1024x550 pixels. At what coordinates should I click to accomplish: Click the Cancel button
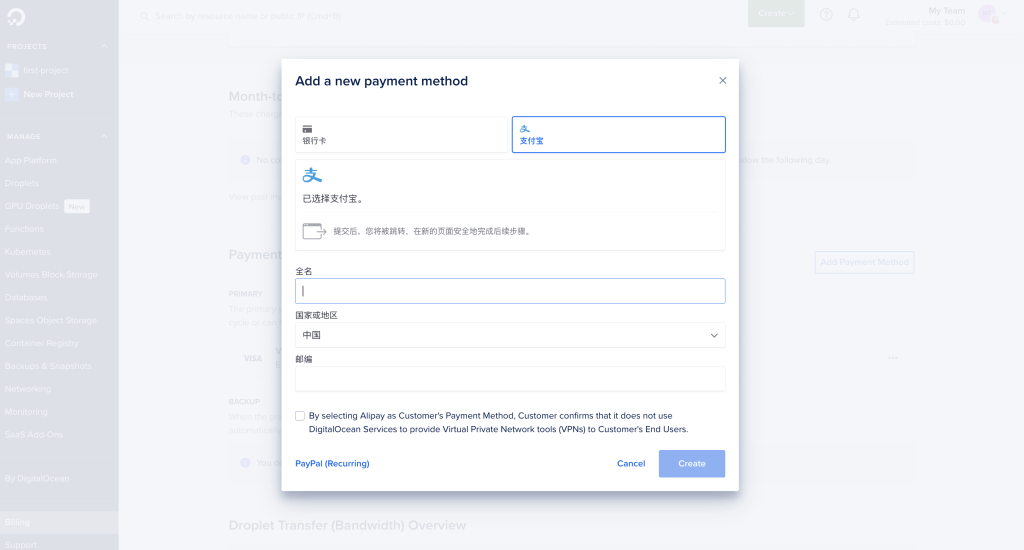coord(631,463)
